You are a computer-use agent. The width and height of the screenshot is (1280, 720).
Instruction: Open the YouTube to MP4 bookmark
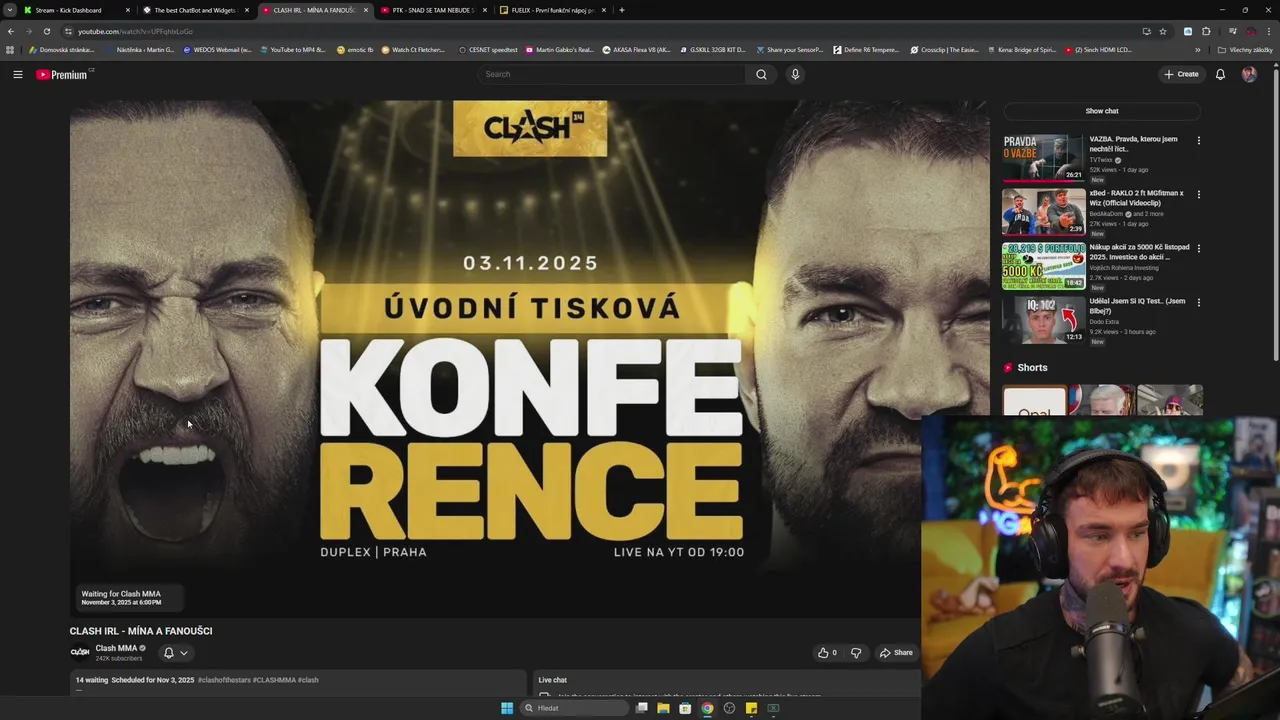click(292, 50)
